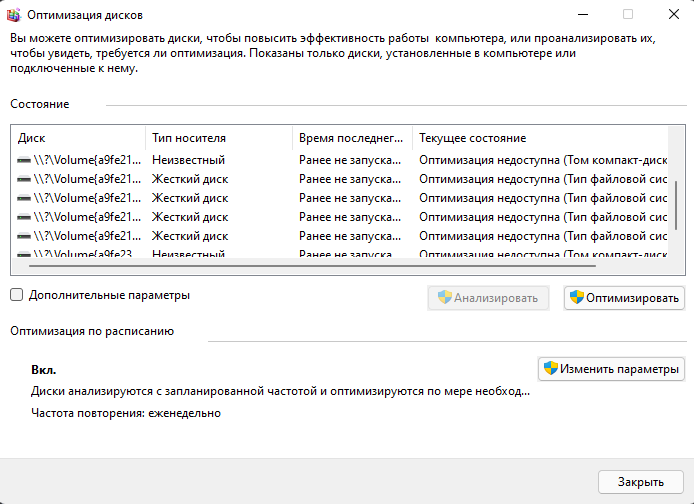Image resolution: width=694 pixels, height=504 pixels.
Task: Click the shield icon on Изменить параметры button
Action: pyautogui.click(x=550, y=368)
